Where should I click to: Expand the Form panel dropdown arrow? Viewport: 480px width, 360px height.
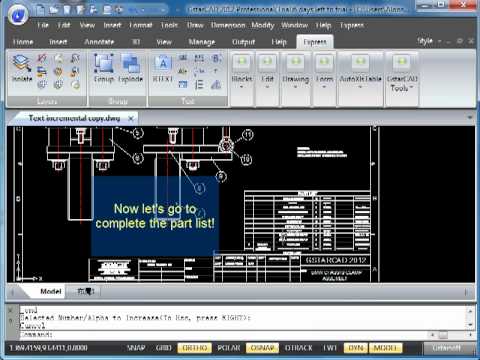click(324, 87)
